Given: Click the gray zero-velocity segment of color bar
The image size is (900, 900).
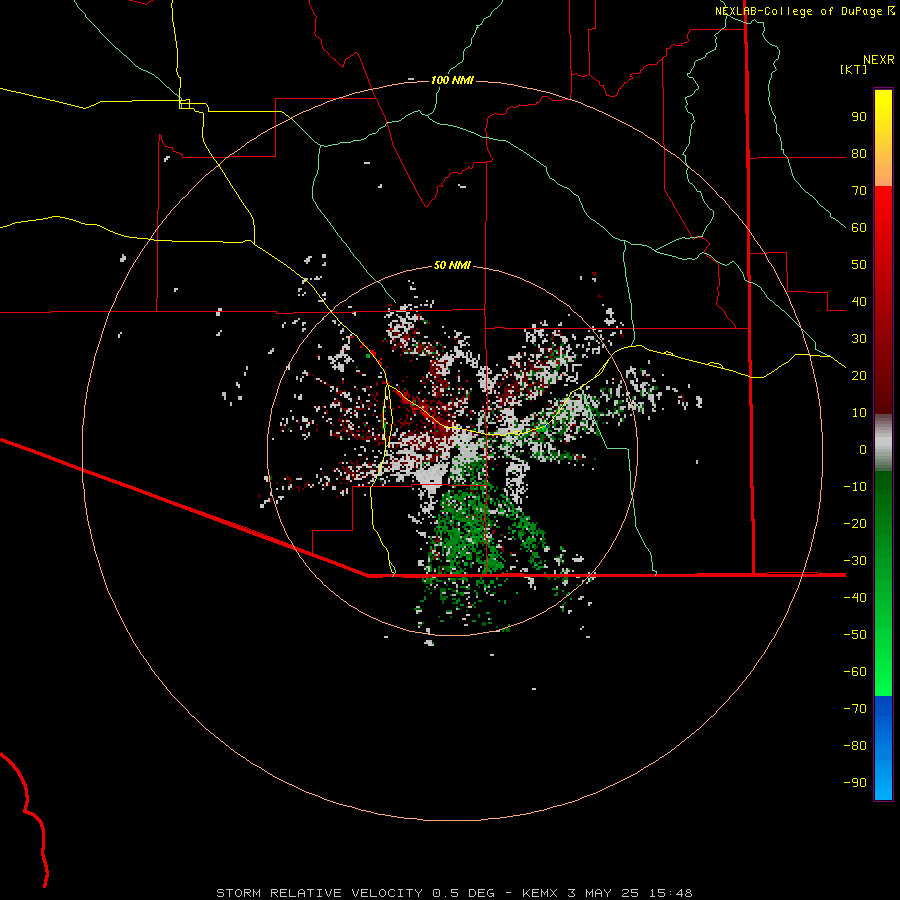Looking at the screenshot, I should [883, 443].
